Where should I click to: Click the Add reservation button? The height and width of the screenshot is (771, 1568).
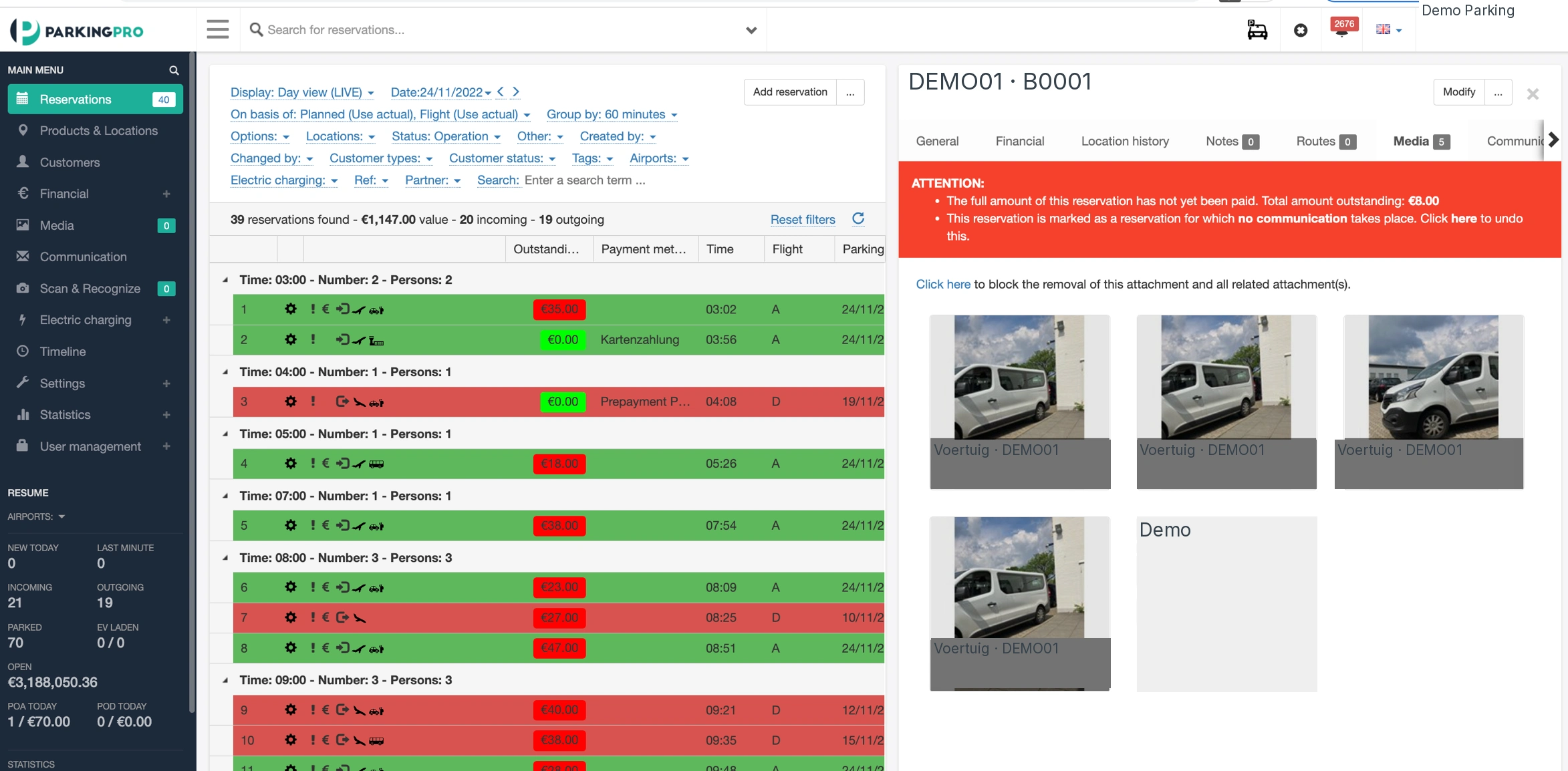pyautogui.click(x=790, y=92)
